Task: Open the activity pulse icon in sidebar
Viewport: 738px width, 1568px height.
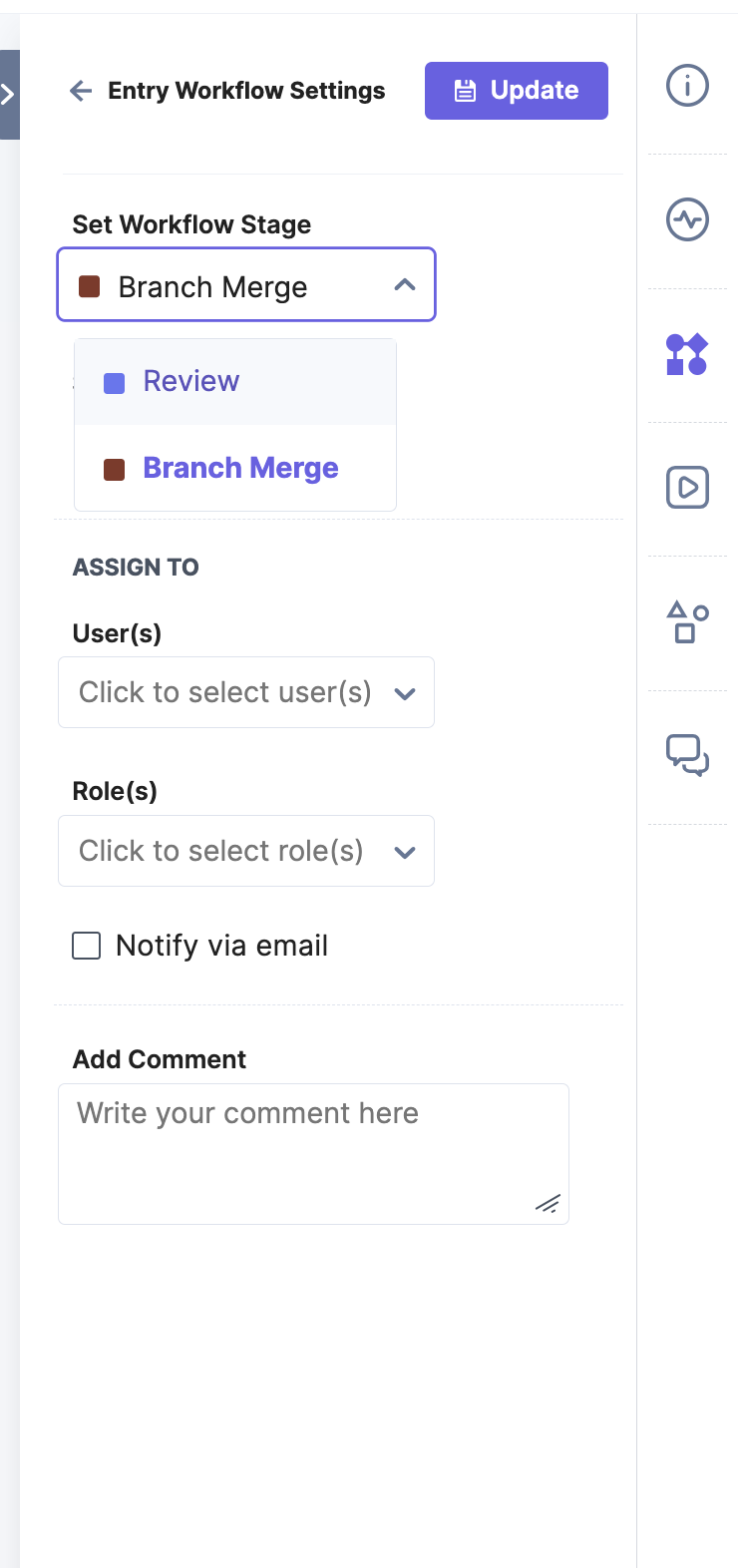Action: 687,219
